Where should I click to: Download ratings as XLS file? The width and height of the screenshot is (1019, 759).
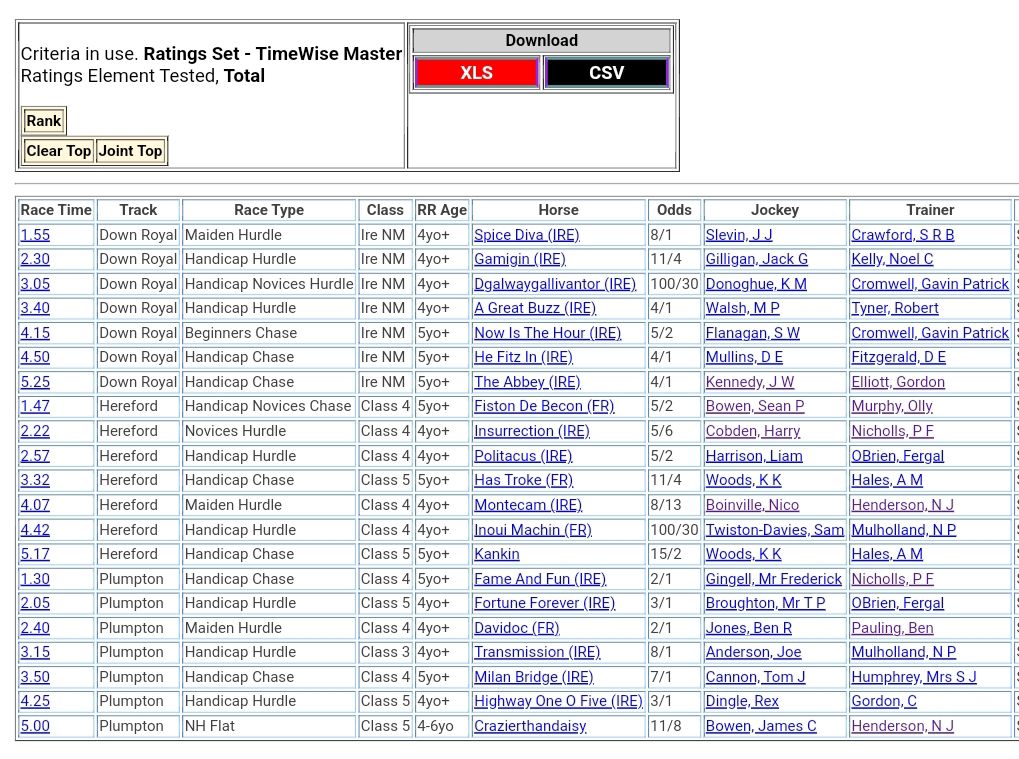tap(476, 73)
